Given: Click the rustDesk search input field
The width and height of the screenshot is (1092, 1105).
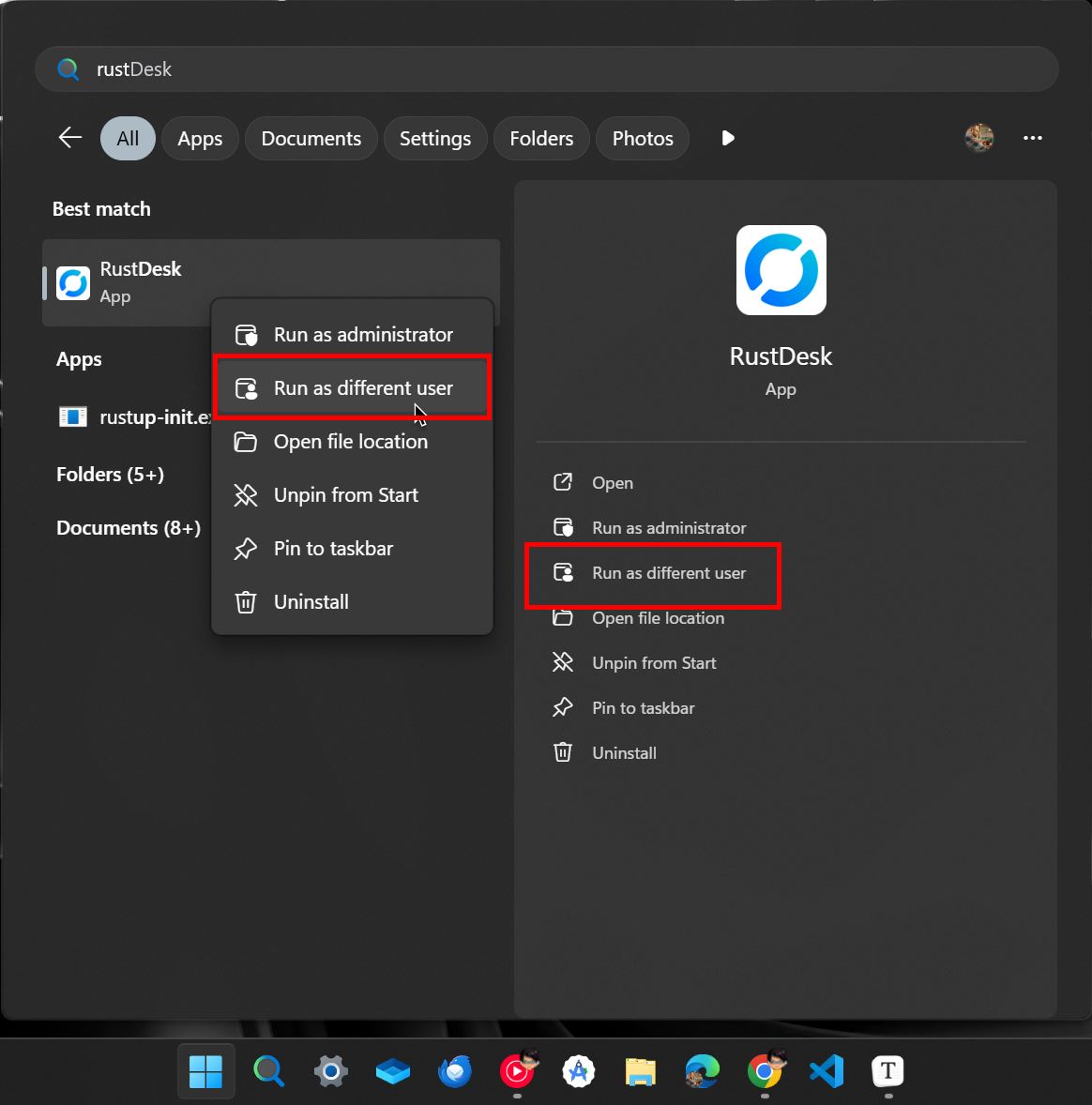Looking at the screenshot, I should tap(546, 69).
